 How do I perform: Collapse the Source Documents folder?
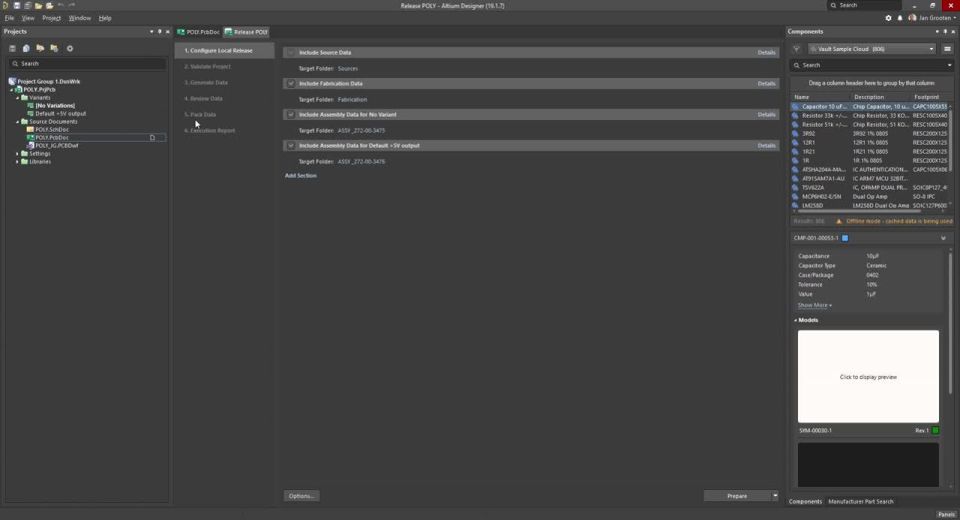[17, 122]
